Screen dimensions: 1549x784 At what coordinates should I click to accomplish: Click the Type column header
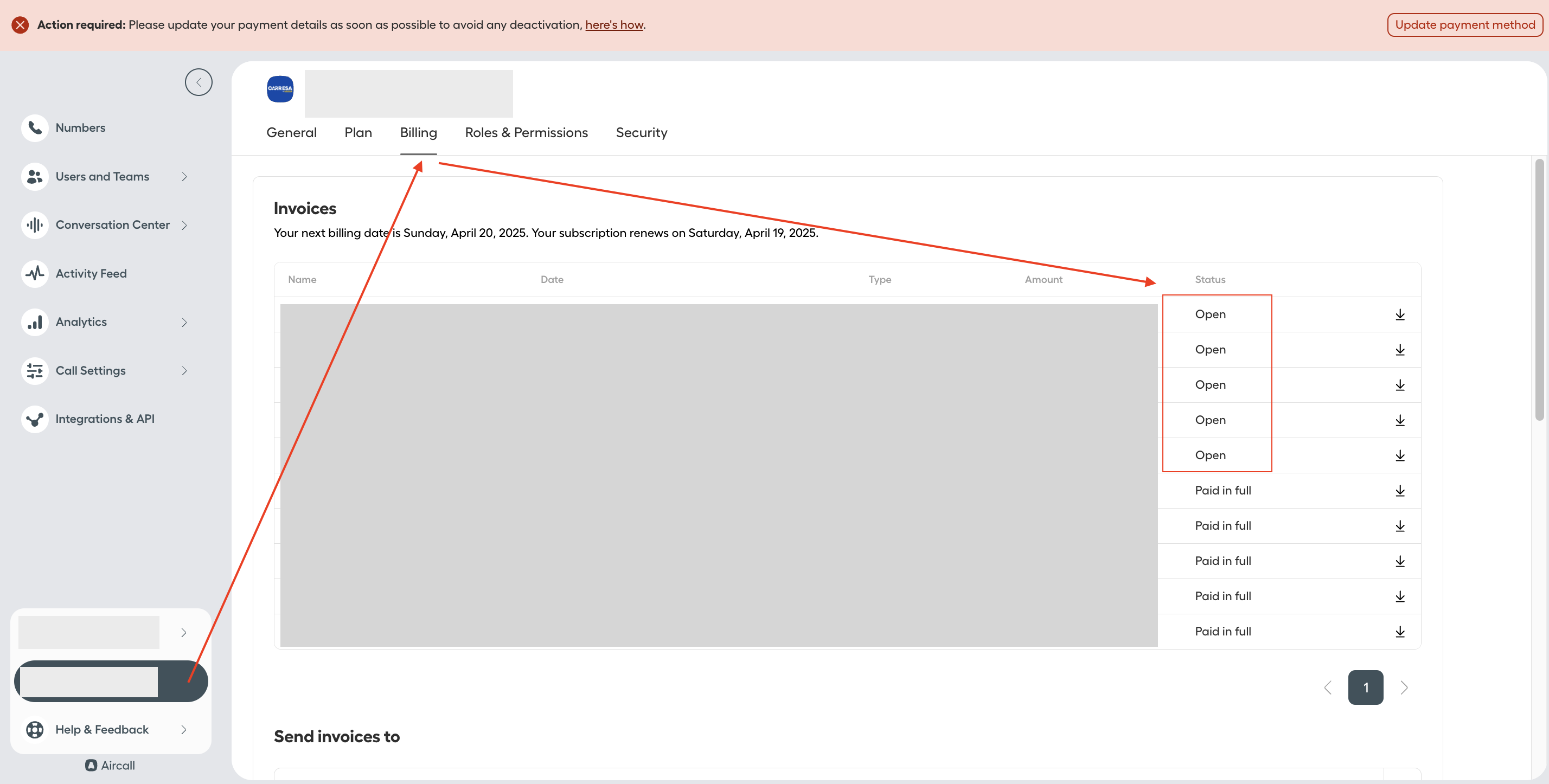pyautogui.click(x=880, y=280)
